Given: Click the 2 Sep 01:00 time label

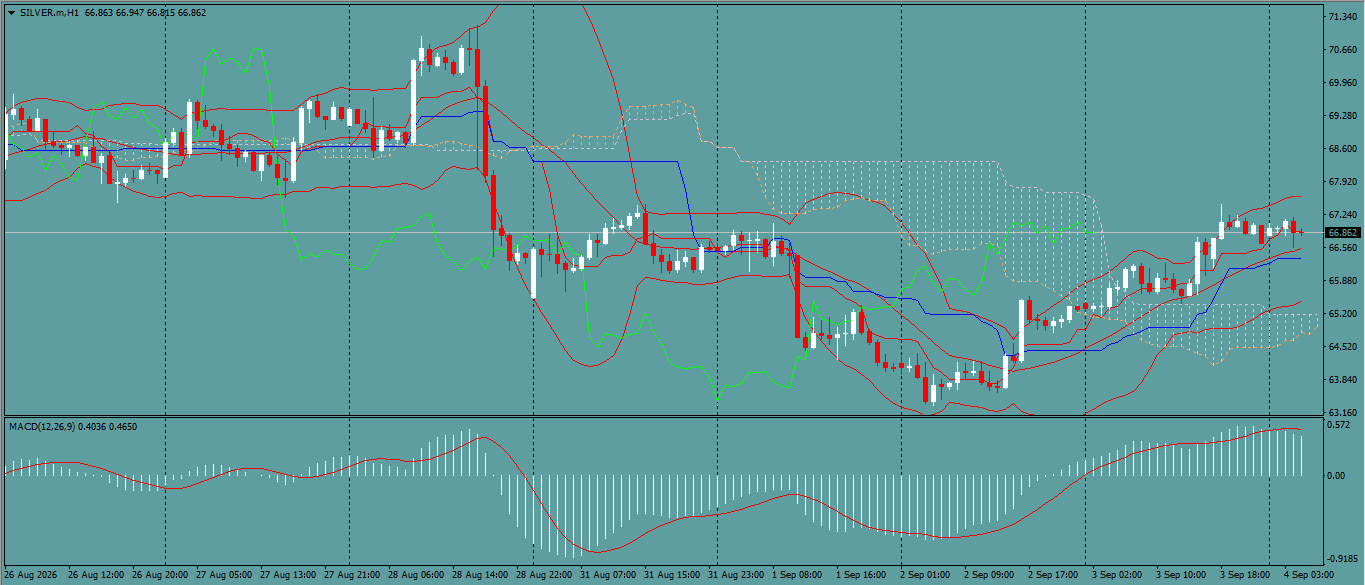Looking at the screenshot, I should coord(925,576).
